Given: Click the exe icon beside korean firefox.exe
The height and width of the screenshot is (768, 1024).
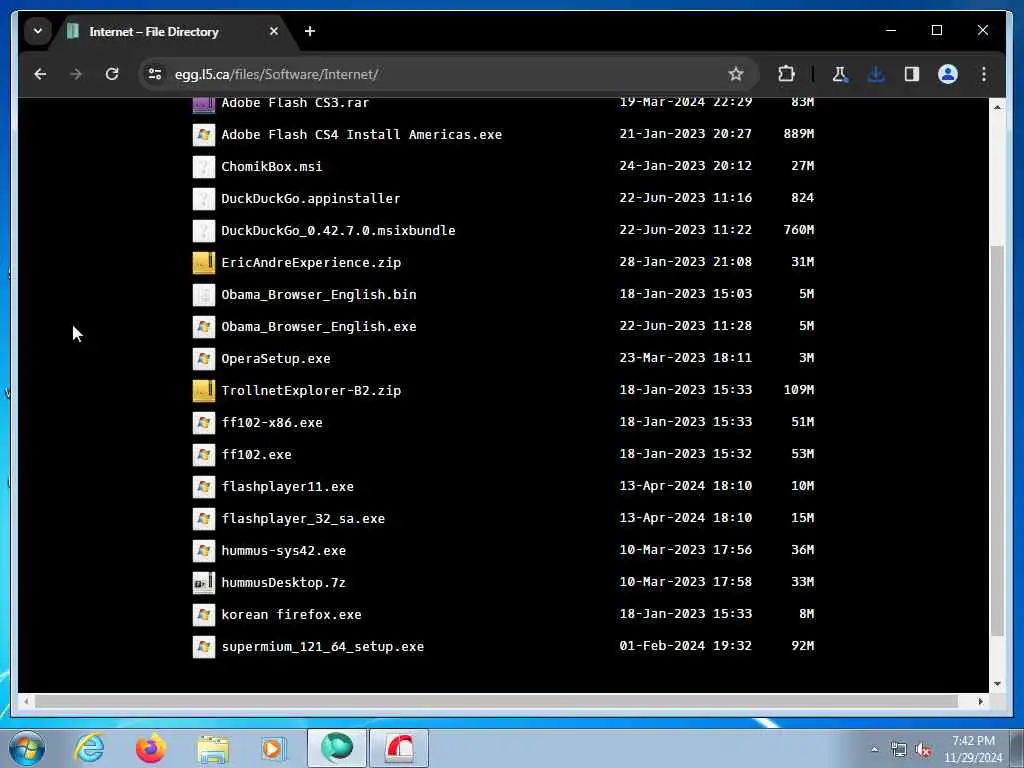Looking at the screenshot, I should click(204, 615).
